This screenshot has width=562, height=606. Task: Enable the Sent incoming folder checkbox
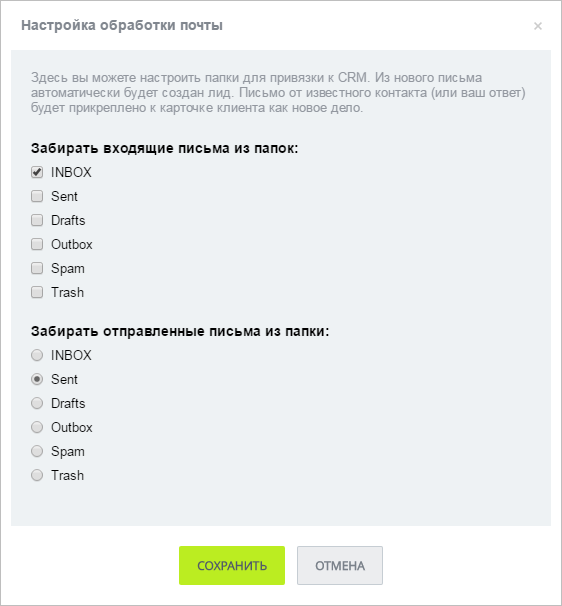tap(37, 196)
